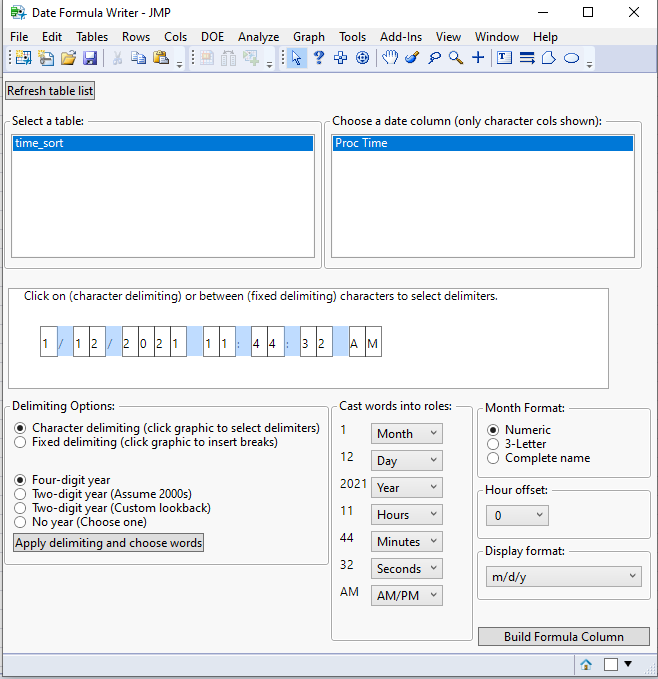
Task: Select the Selection cross tool
Action: pyautogui.click(x=341, y=58)
